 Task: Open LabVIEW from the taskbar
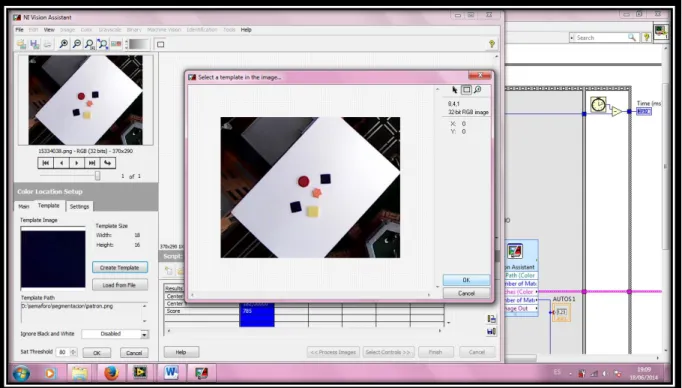[140, 373]
